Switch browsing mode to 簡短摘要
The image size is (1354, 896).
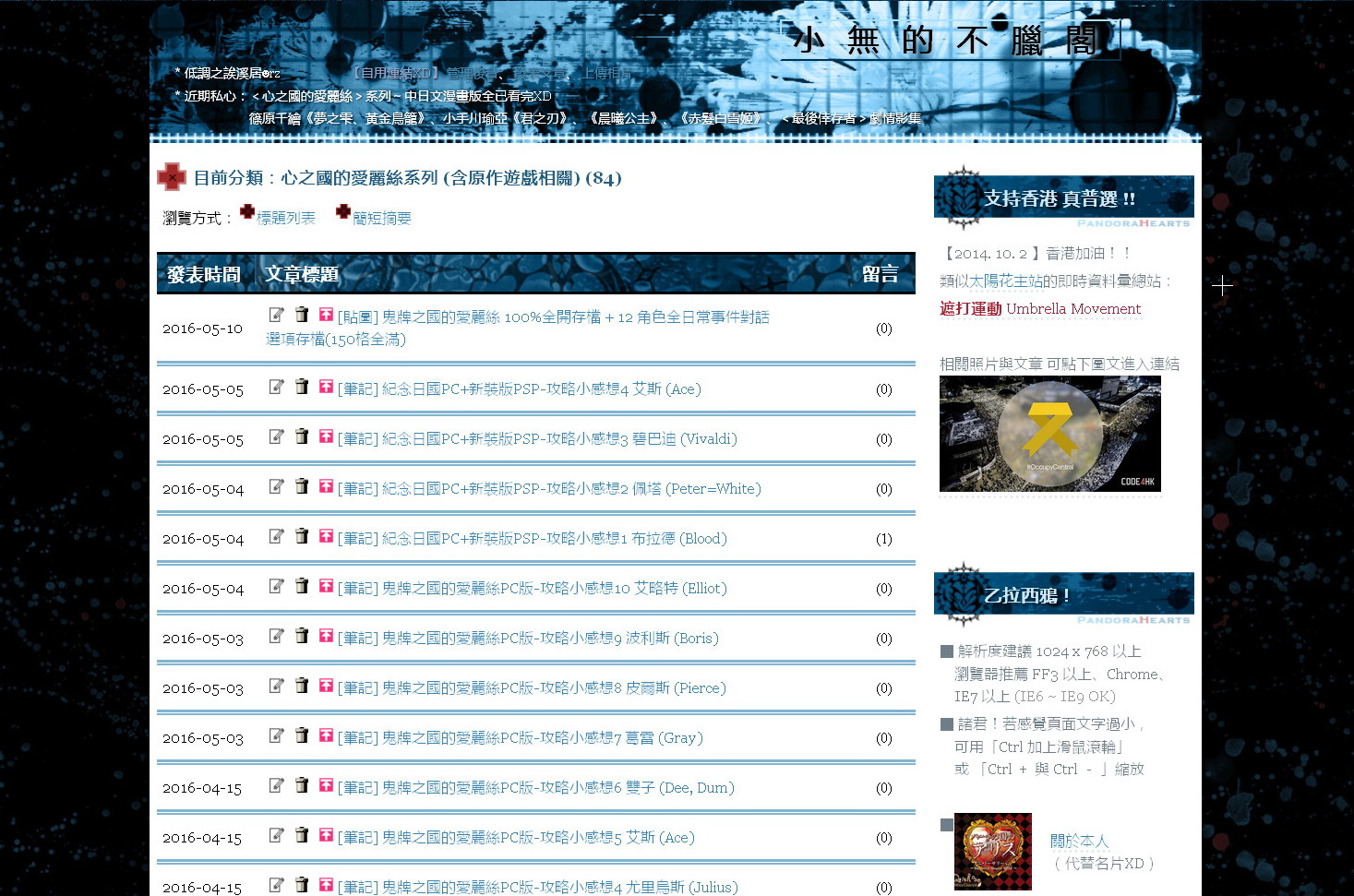click(382, 219)
